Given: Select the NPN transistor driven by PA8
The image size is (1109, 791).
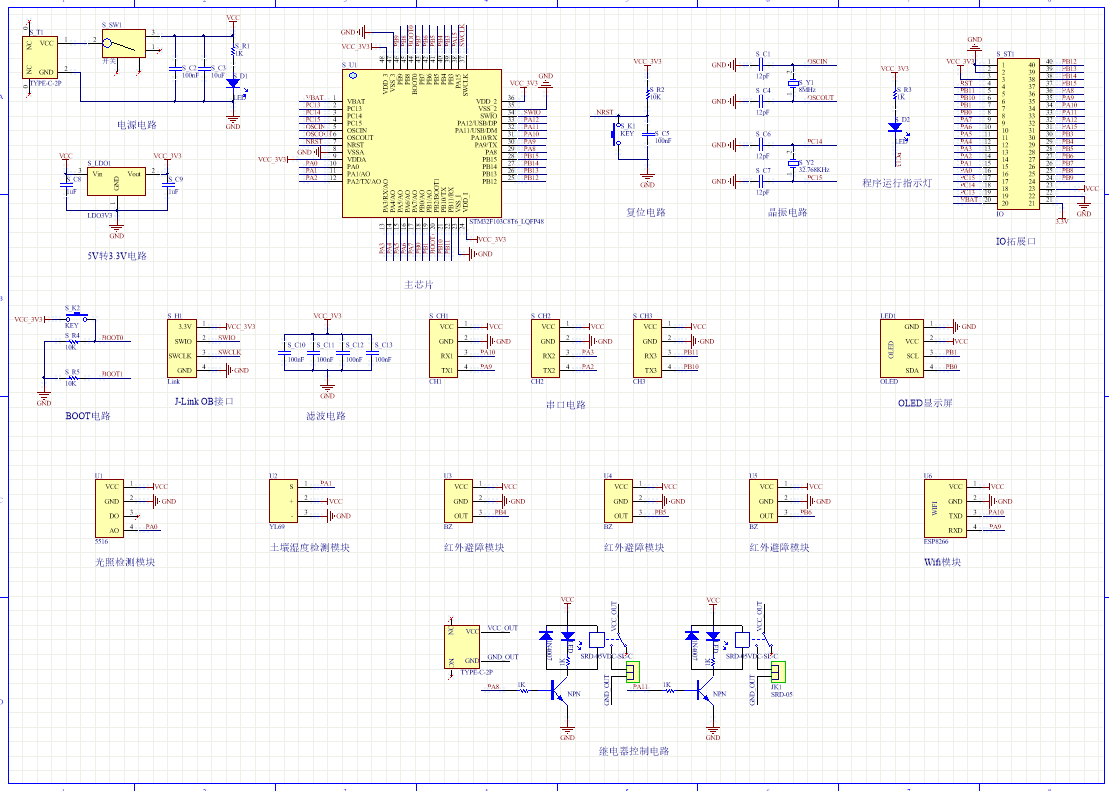Looking at the screenshot, I should 559,690.
